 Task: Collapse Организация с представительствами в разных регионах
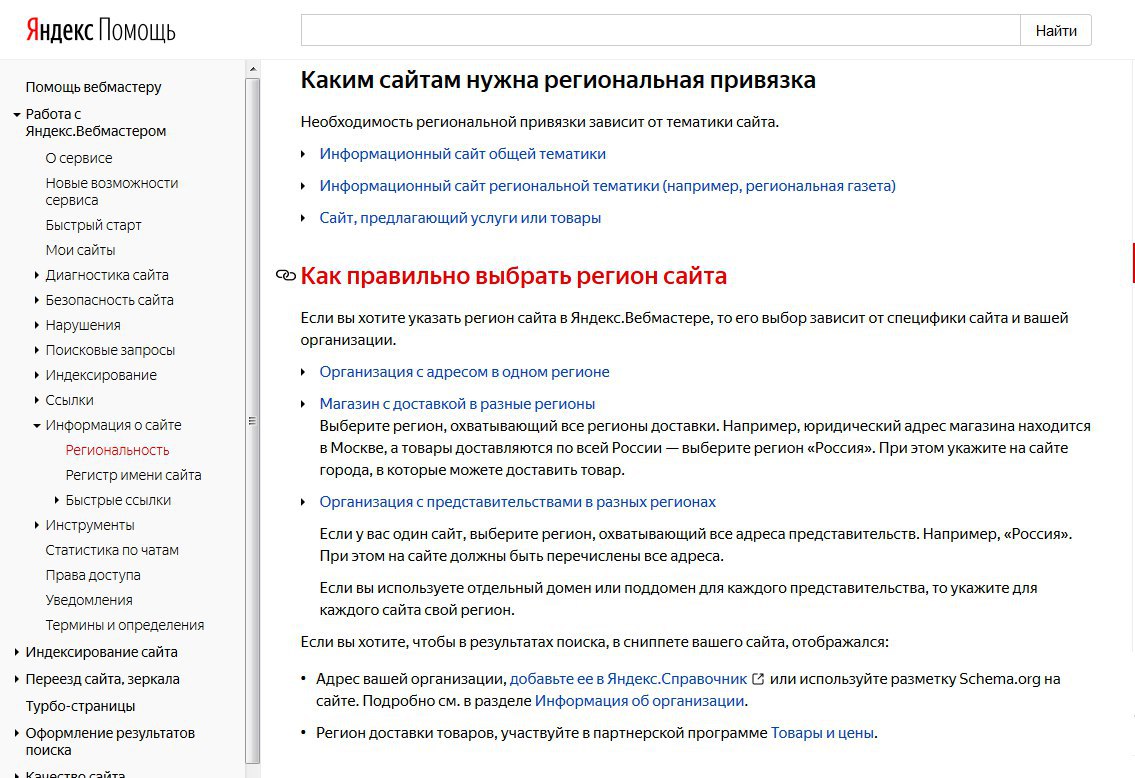tap(518, 502)
